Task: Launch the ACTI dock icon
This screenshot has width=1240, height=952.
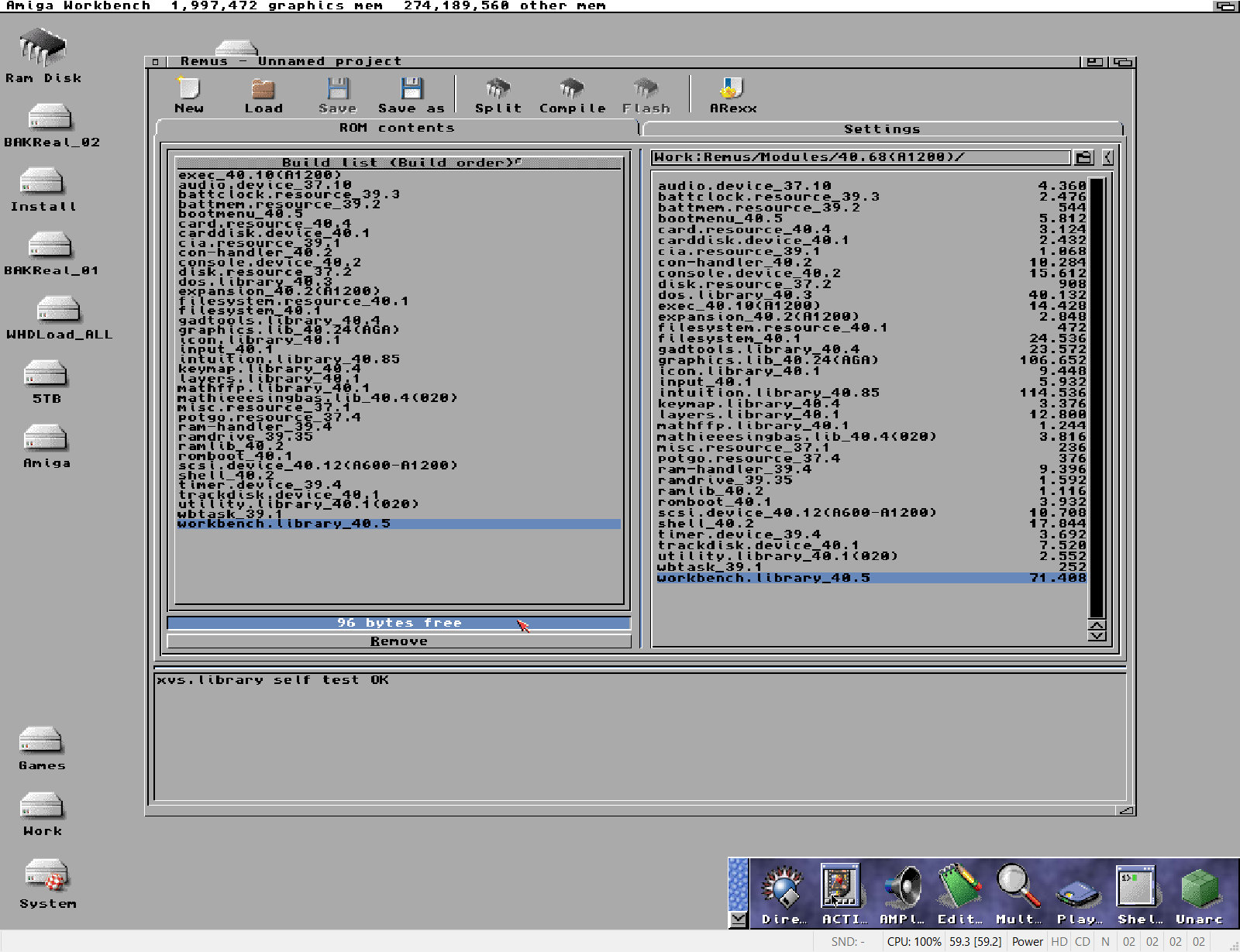Action: 843,895
